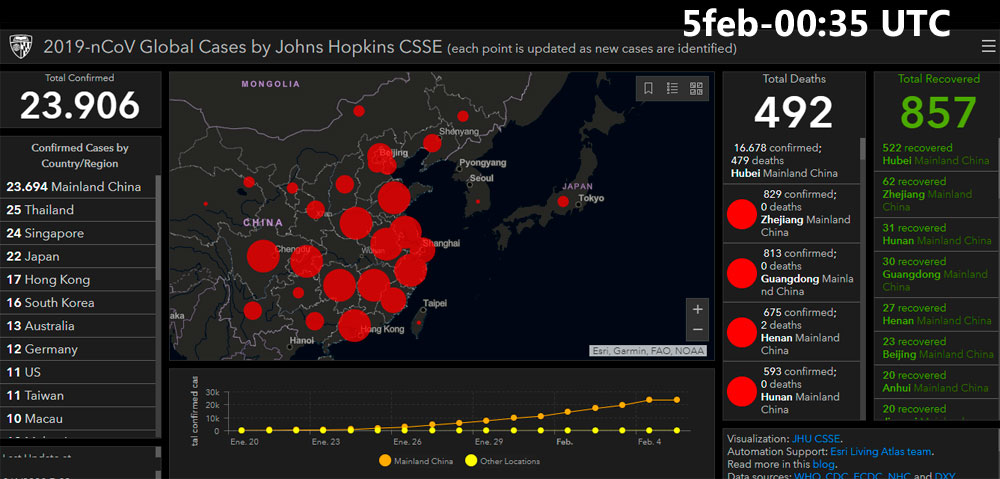The height and width of the screenshot is (479, 1000).
Task: Select US in country list
Action: tap(78, 372)
